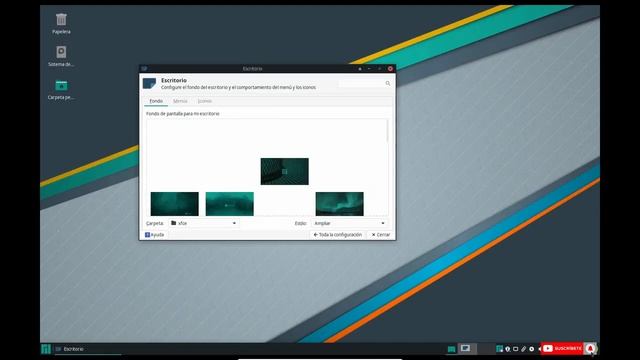640x360 pixels.
Task: Switch to the Menús tab
Action: (x=180, y=101)
